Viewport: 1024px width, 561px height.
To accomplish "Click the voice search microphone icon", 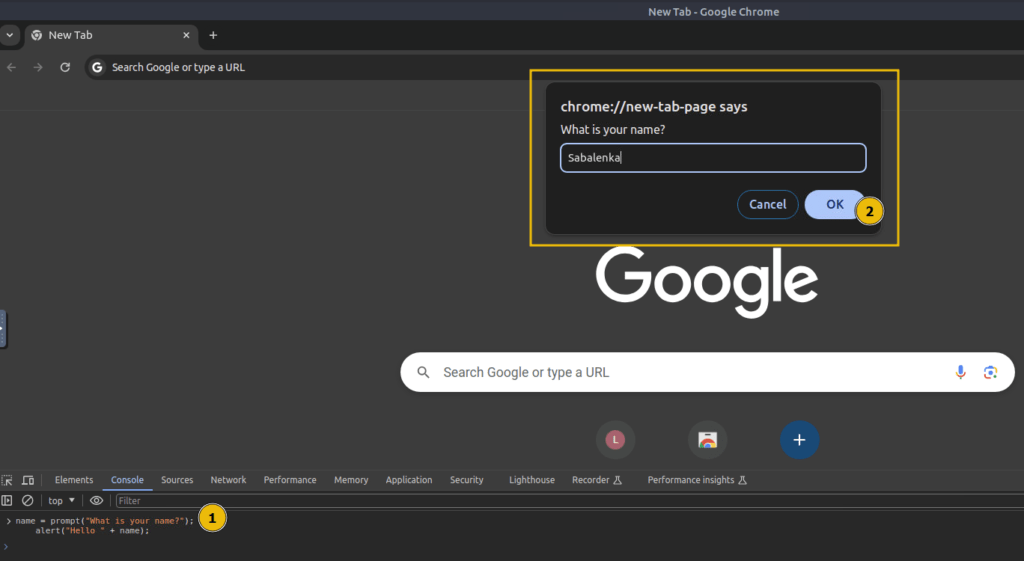I will point(960,372).
